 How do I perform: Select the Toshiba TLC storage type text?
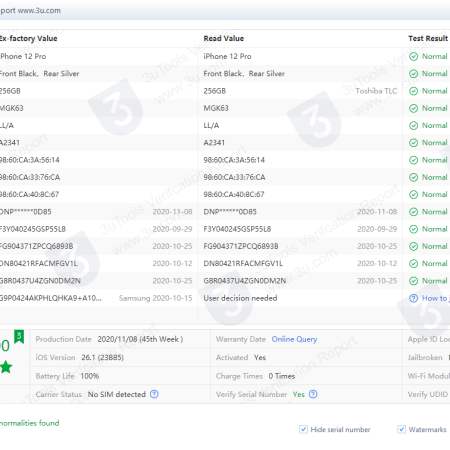[376, 91]
